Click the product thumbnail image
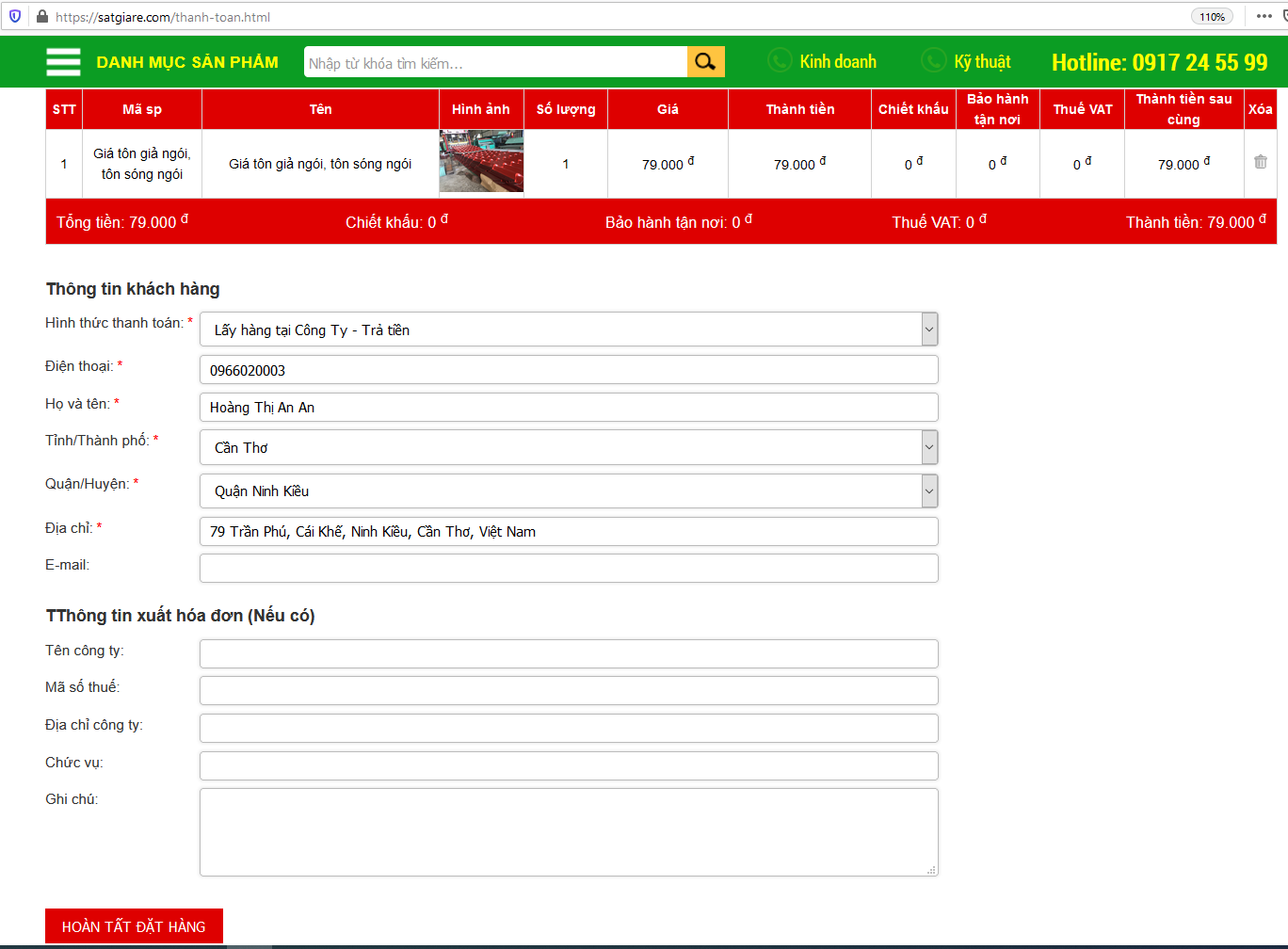 (481, 162)
